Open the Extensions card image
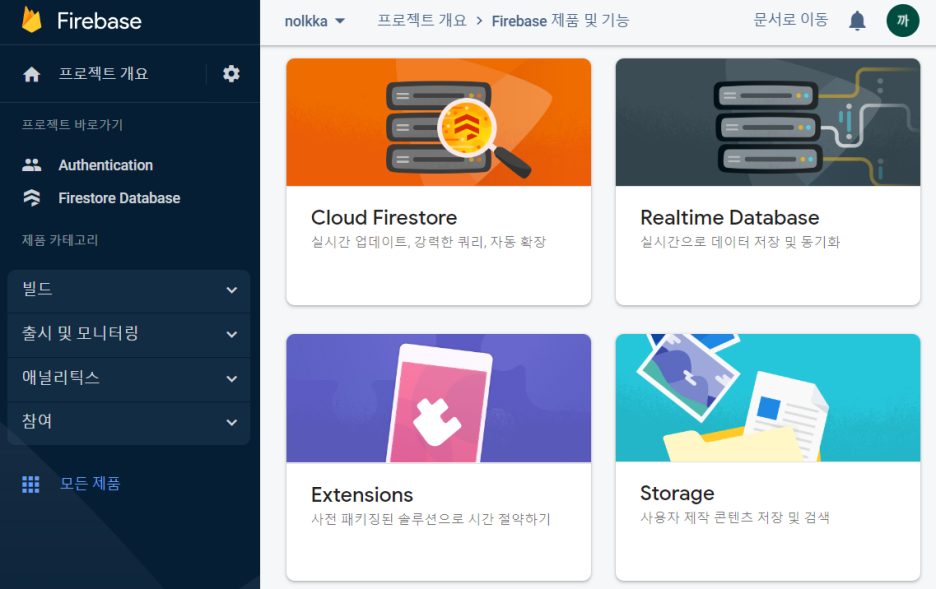 click(439, 398)
